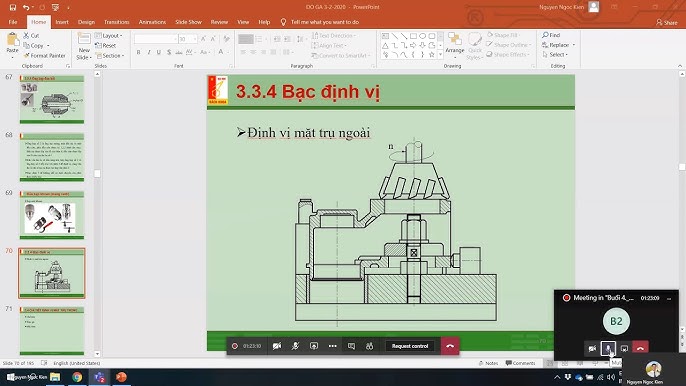The width and height of the screenshot is (686, 386).
Task: Toggle the Notes pane
Action: tap(489, 363)
